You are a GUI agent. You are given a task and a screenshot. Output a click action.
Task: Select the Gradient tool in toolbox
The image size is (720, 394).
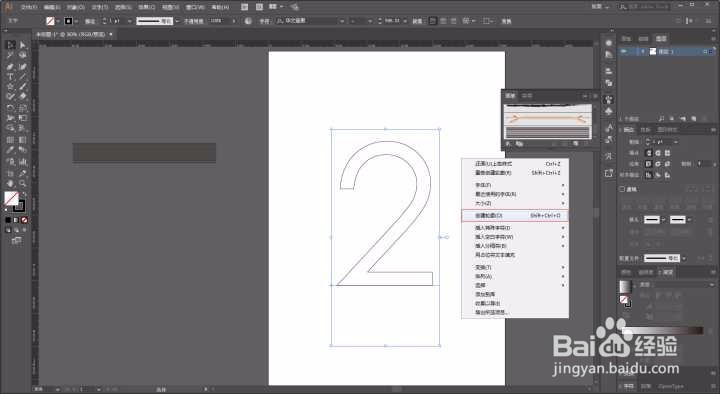[x=22, y=140]
